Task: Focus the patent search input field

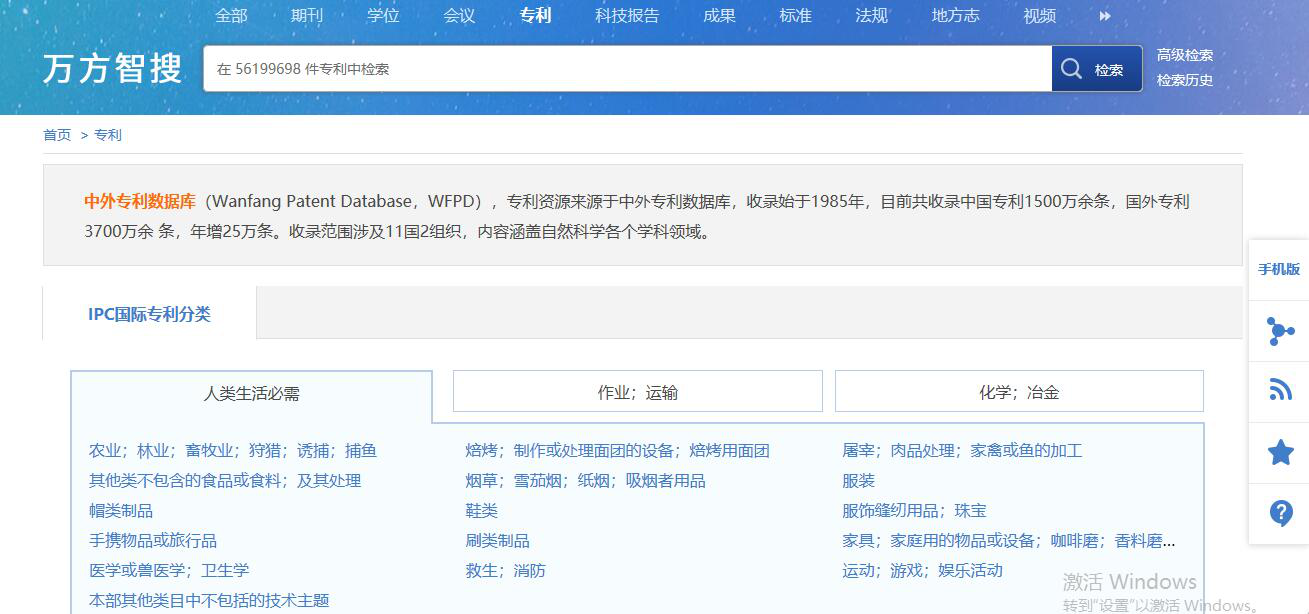Action: [627, 69]
